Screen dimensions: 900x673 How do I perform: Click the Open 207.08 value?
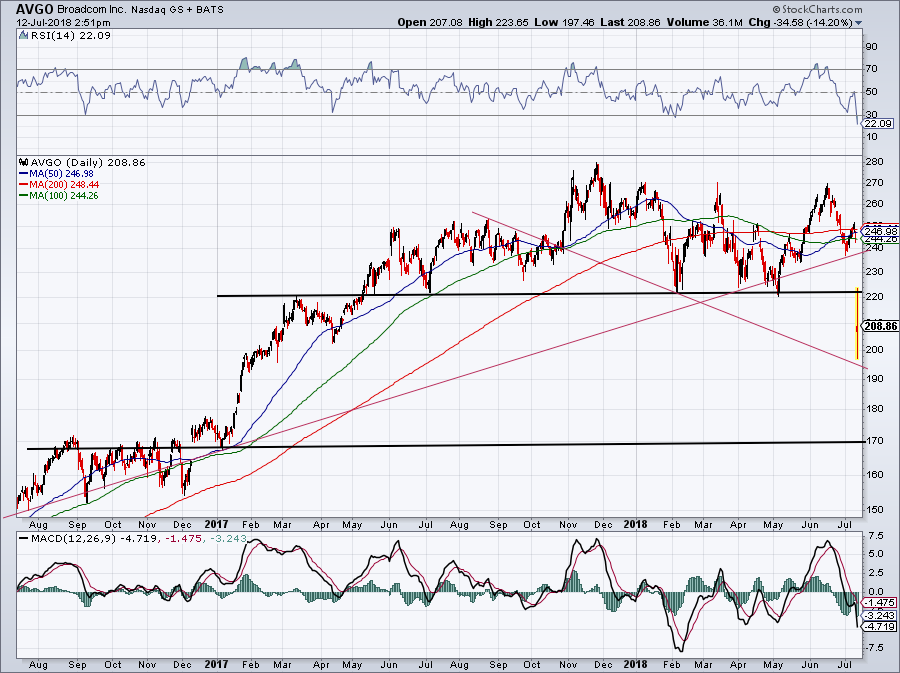point(429,22)
